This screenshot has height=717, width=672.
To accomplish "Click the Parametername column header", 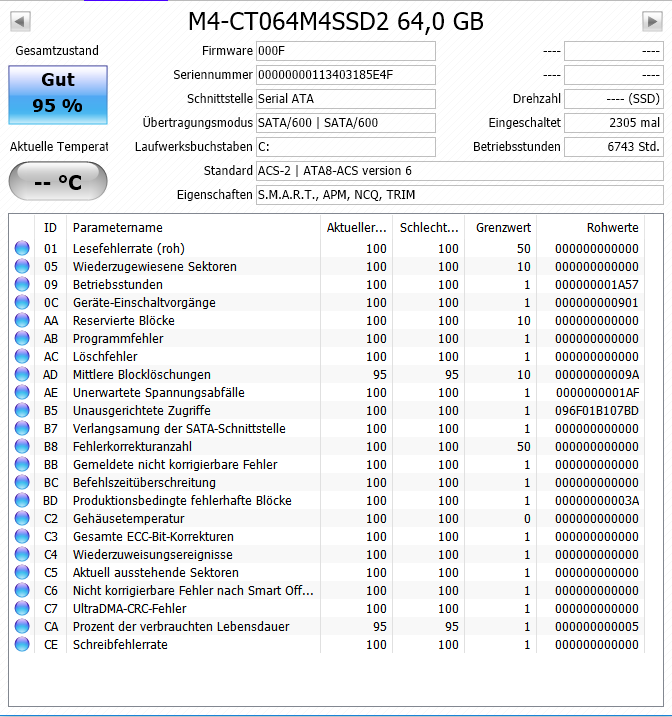I will [x=193, y=228].
